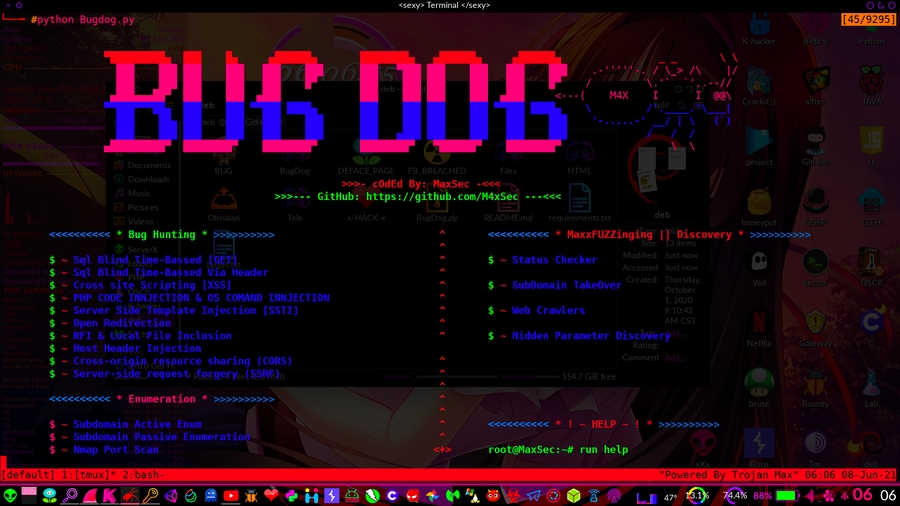Open the CEH desktop shortcut

(x=871, y=202)
